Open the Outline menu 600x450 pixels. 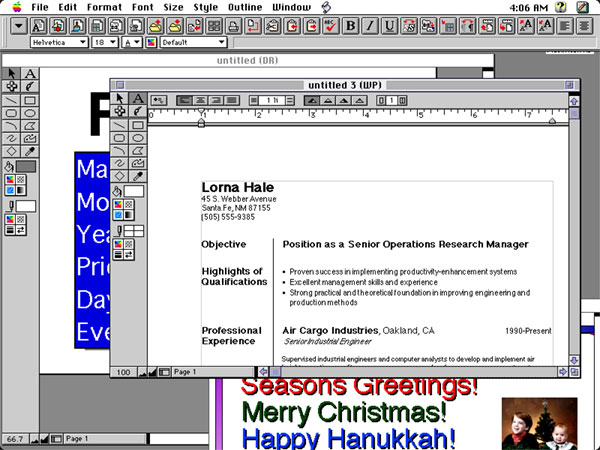(x=244, y=7)
